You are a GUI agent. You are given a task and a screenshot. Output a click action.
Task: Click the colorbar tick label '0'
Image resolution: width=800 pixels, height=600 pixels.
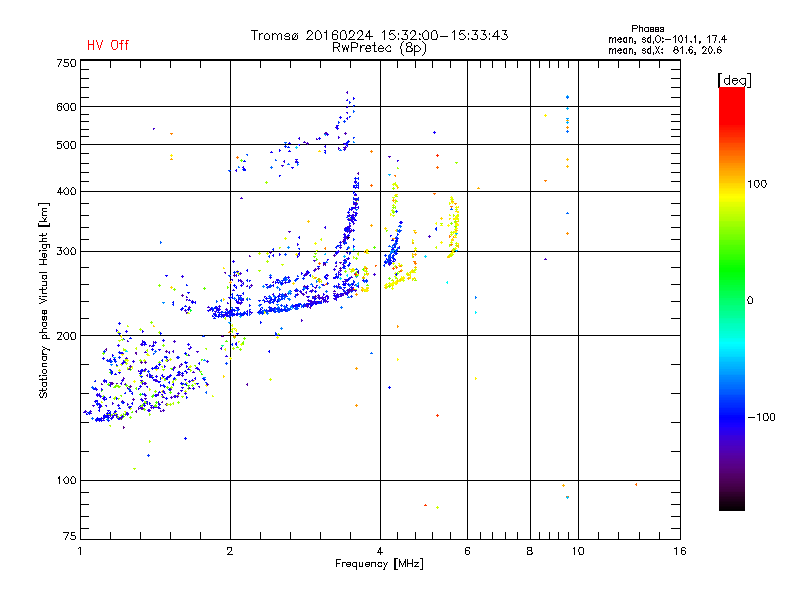click(750, 301)
